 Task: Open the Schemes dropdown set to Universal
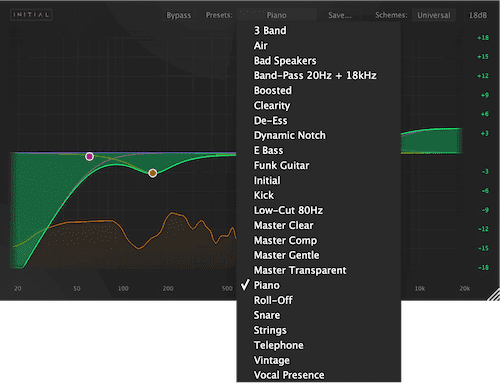[x=434, y=15]
